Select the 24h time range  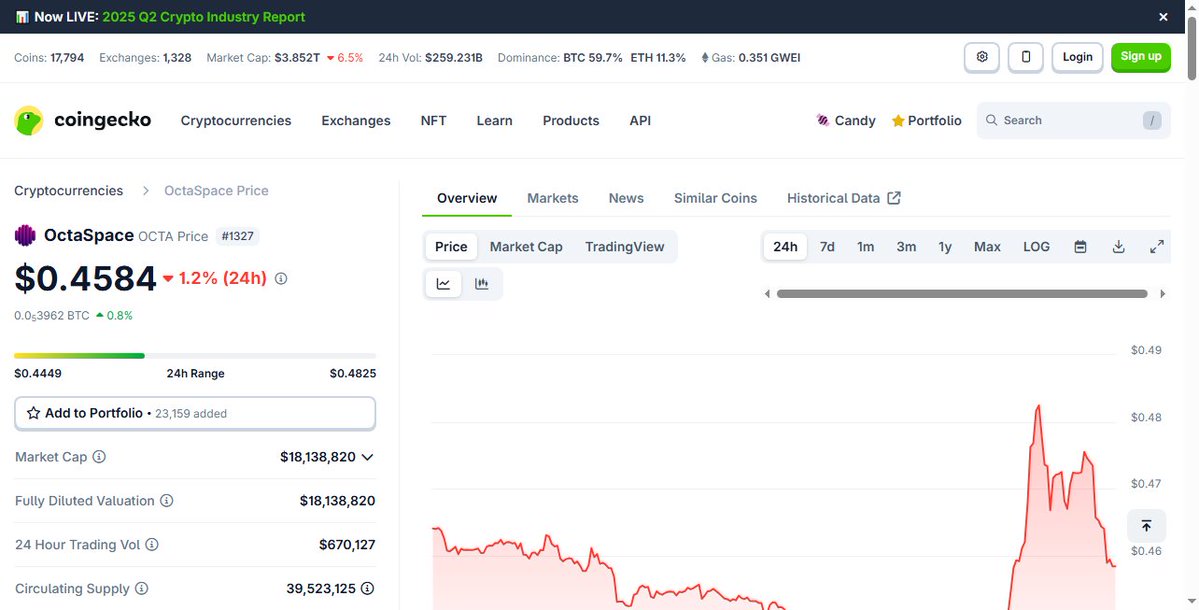click(785, 247)
